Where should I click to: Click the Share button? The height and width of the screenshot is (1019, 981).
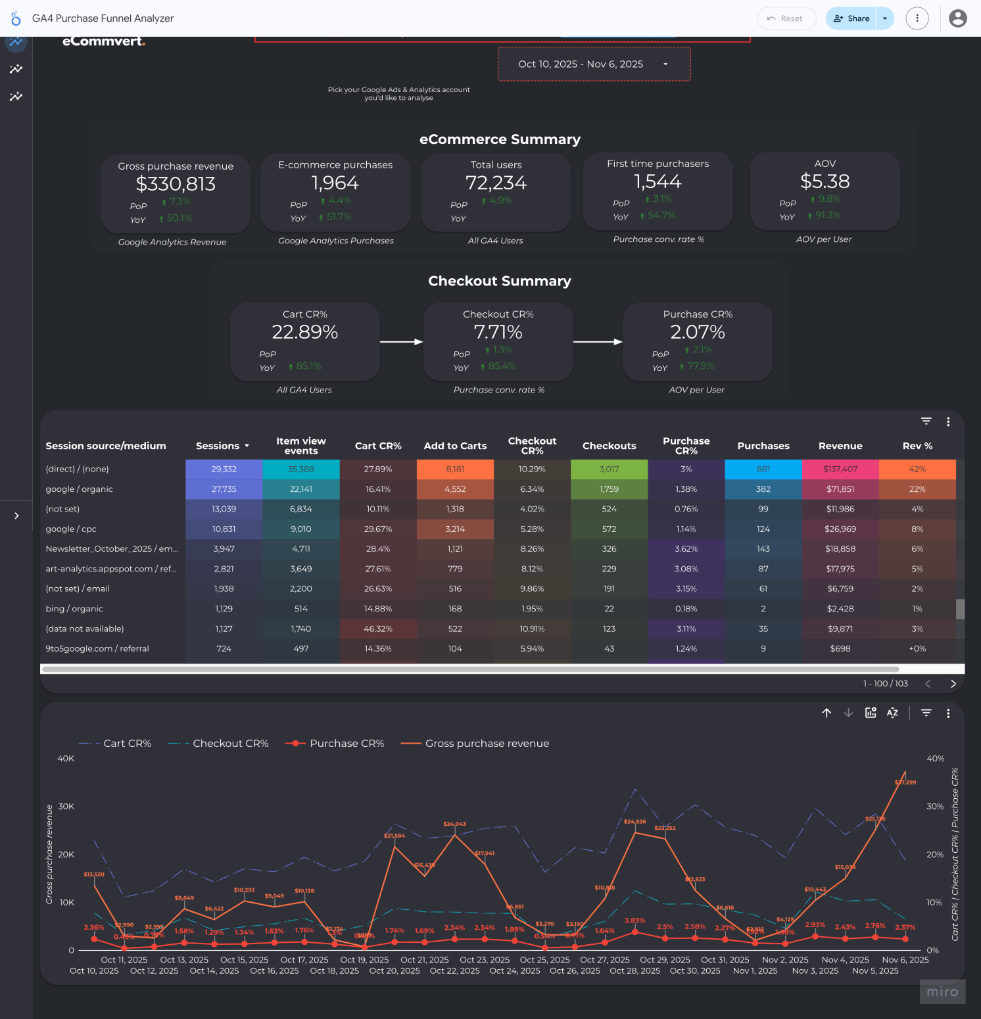point(851,18)
